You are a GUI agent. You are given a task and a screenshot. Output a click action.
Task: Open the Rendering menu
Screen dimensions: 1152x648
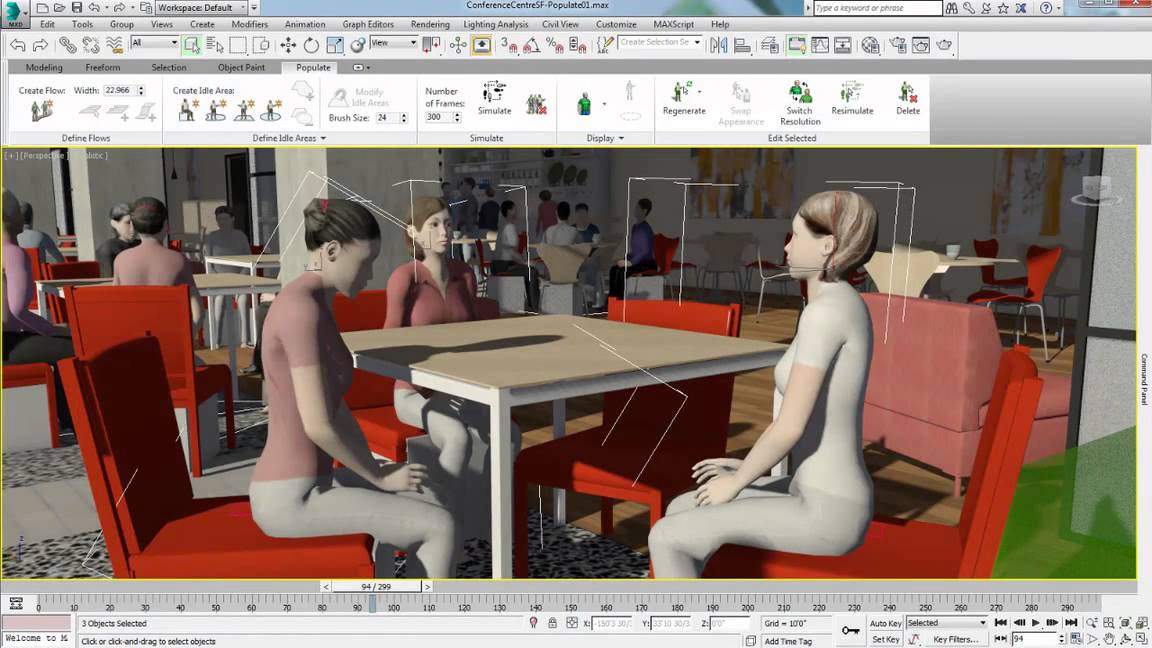click(x=430, y=24)
